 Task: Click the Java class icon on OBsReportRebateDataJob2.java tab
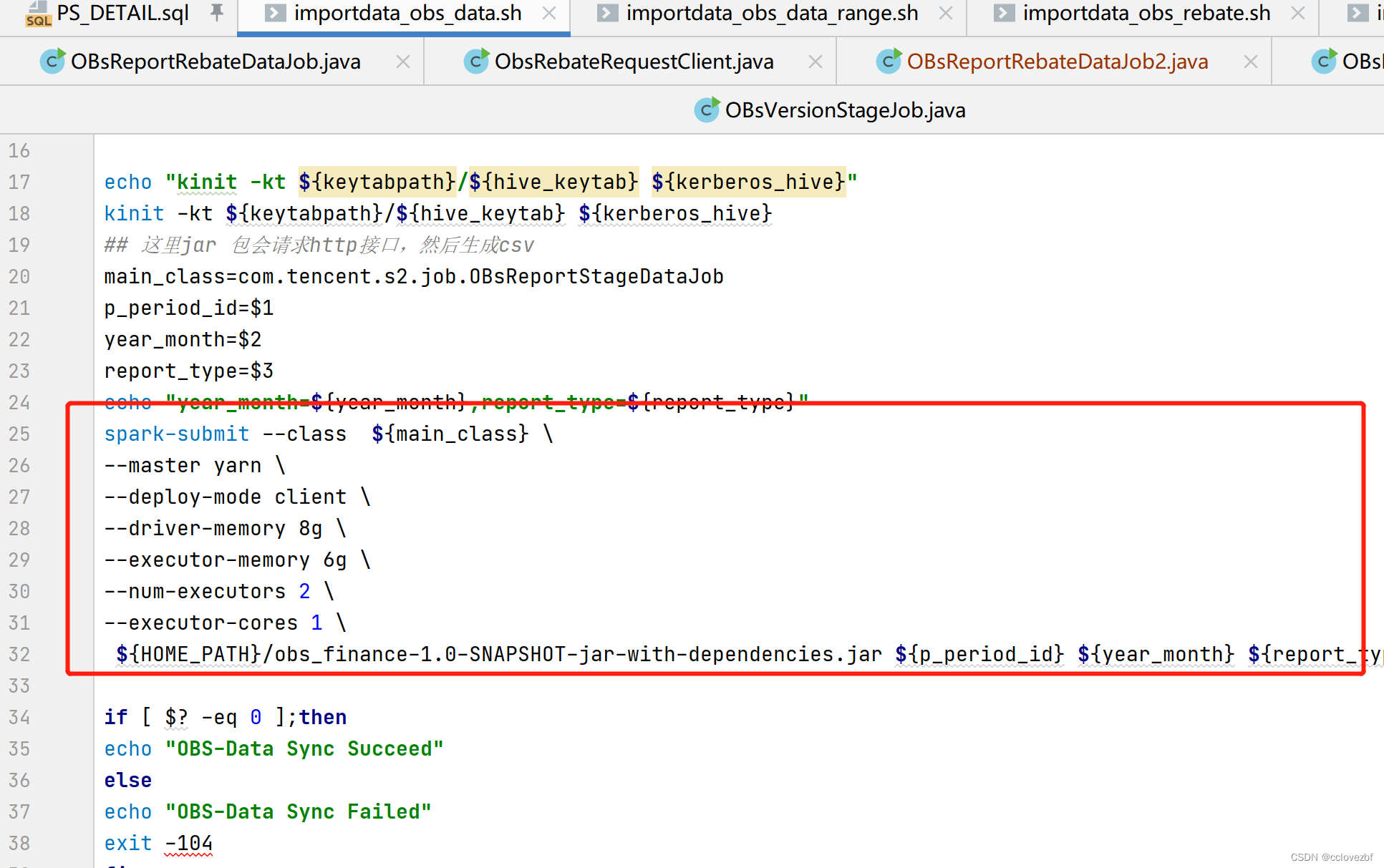click(888, 61)
